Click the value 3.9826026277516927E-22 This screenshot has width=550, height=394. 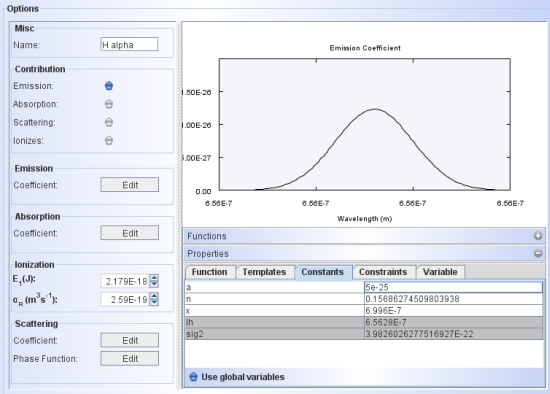pos(453,334)
